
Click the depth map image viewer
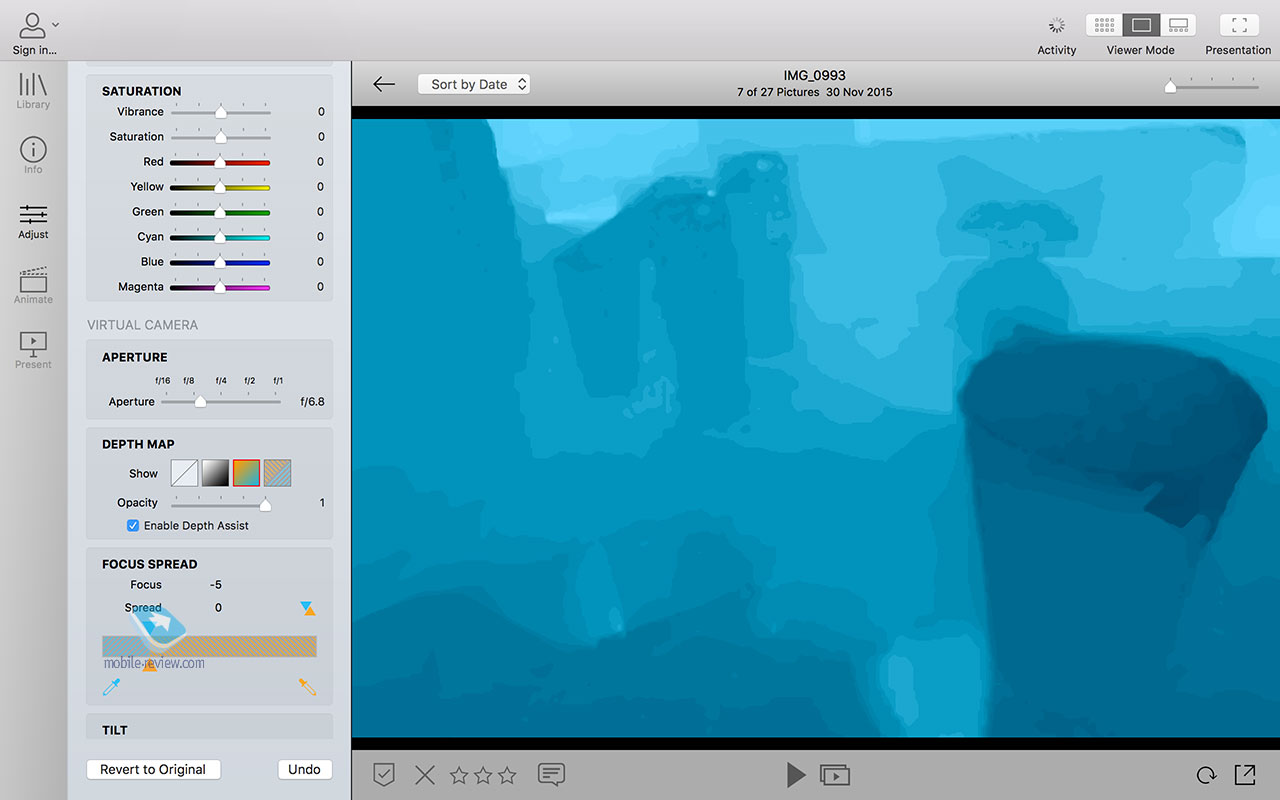click(816, 428)
